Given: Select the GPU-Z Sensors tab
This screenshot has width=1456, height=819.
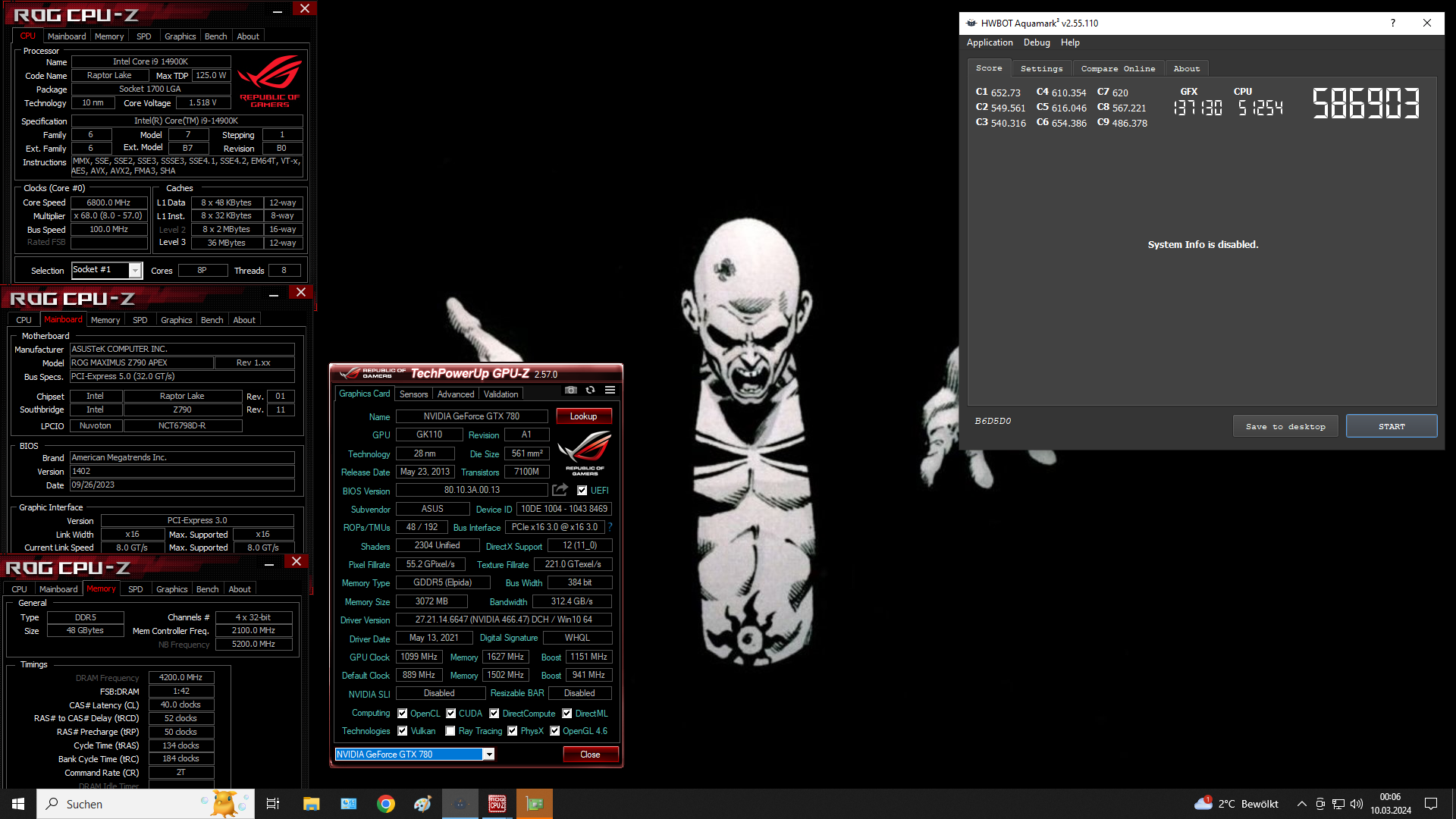Looking at the screenshot, I should click(413, 394).
